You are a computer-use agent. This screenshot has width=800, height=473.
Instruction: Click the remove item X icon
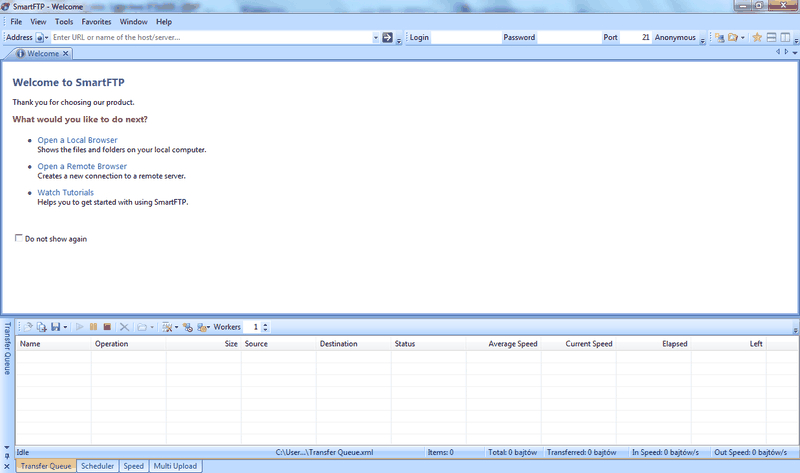coord(124,327)
